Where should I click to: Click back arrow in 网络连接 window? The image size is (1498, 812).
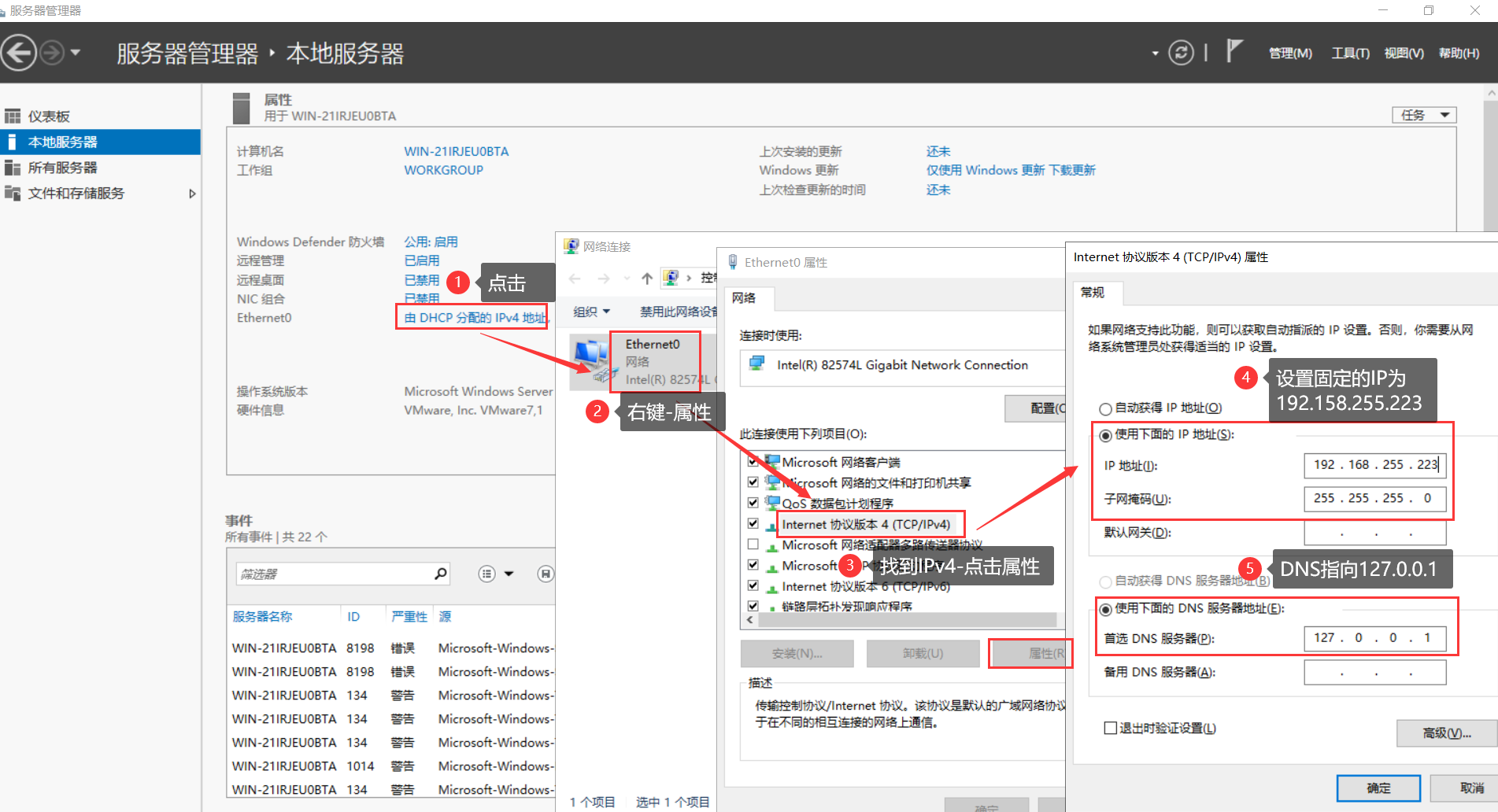(575, 279)
